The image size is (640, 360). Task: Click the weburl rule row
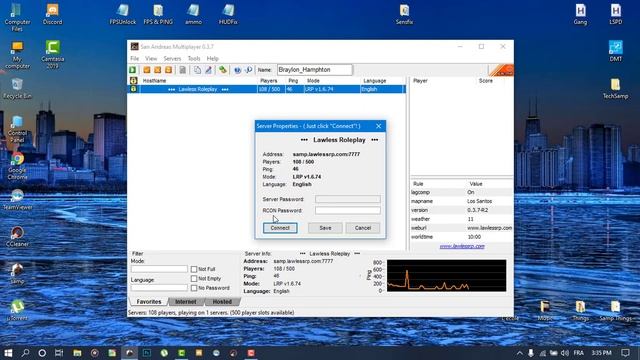462,228
